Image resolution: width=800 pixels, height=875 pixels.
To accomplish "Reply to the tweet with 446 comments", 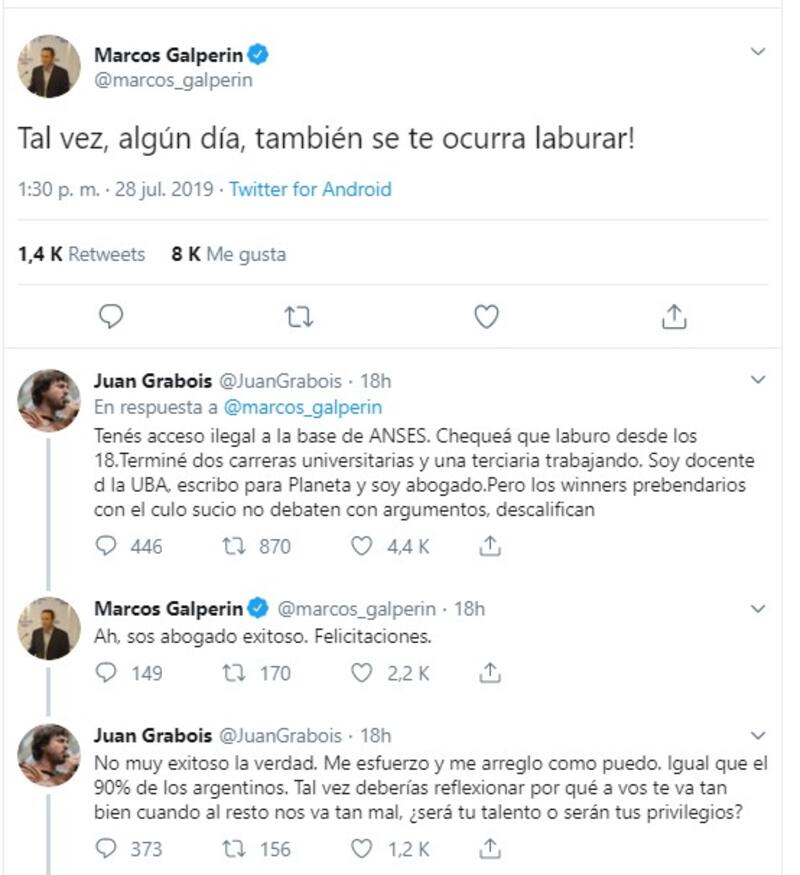I will pos(106,546).
